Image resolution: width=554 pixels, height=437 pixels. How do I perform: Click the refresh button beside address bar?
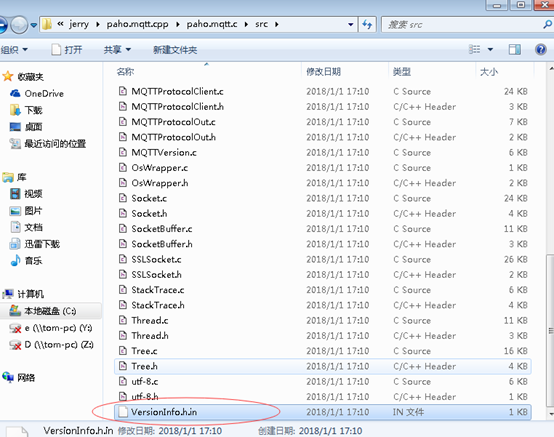pyautogui.click(x=367, y=24)
